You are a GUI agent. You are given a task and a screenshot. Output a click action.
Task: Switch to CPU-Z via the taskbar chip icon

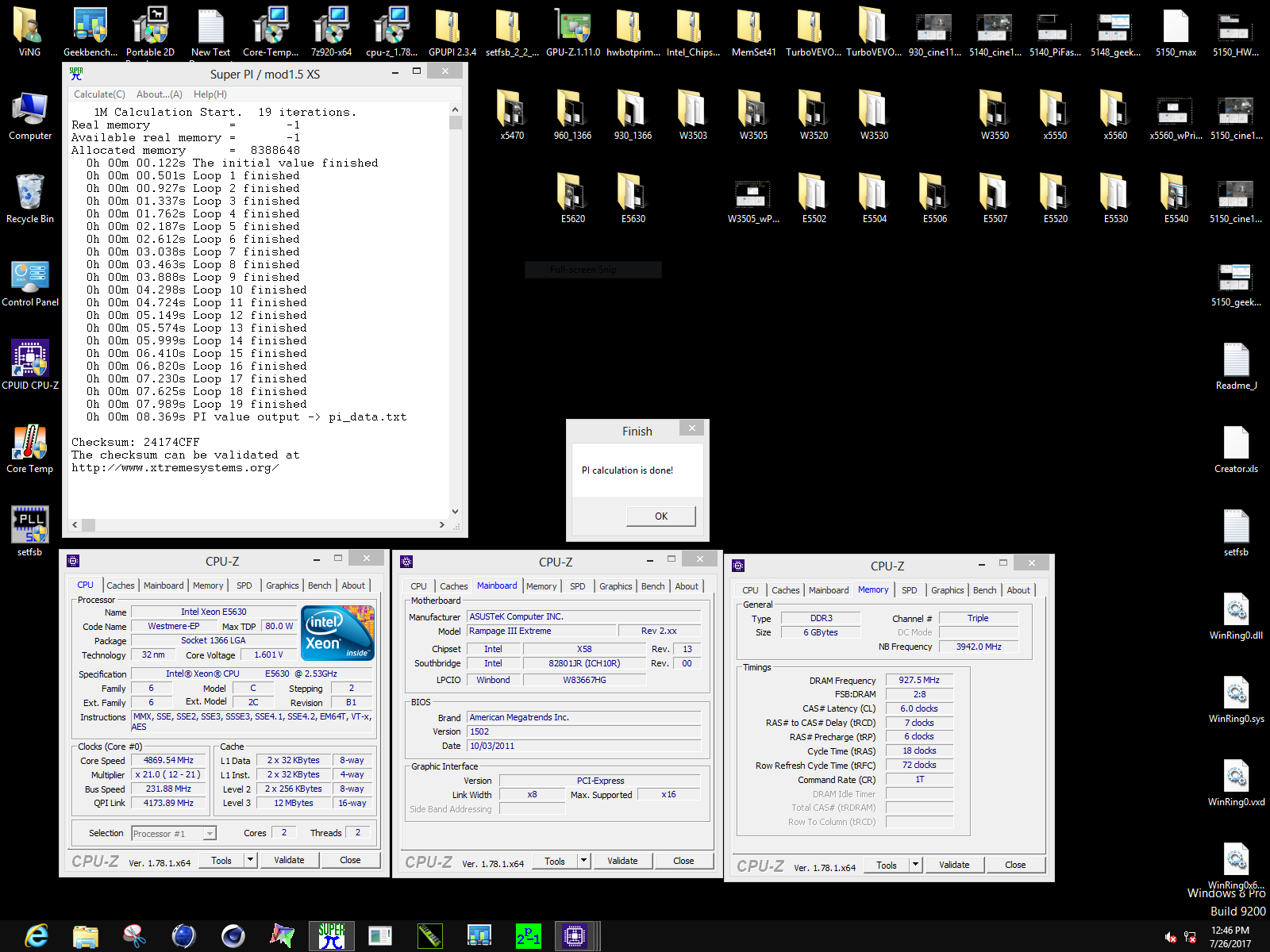click(x=575, y=936)
